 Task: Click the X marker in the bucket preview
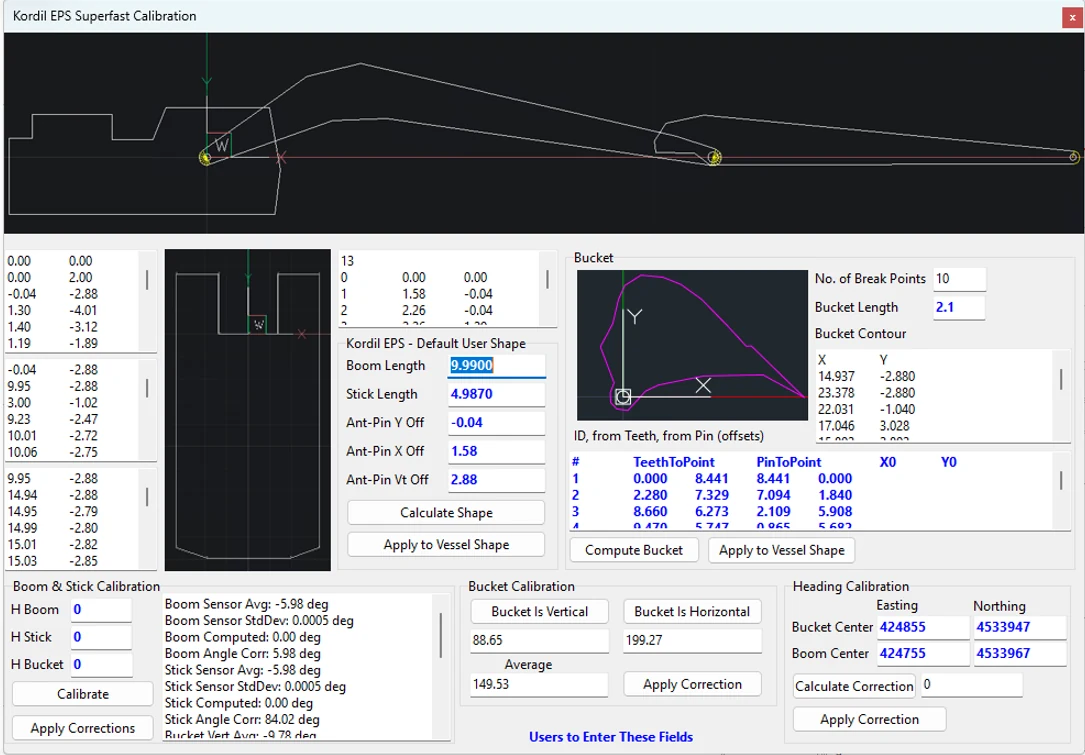point(703,385)
